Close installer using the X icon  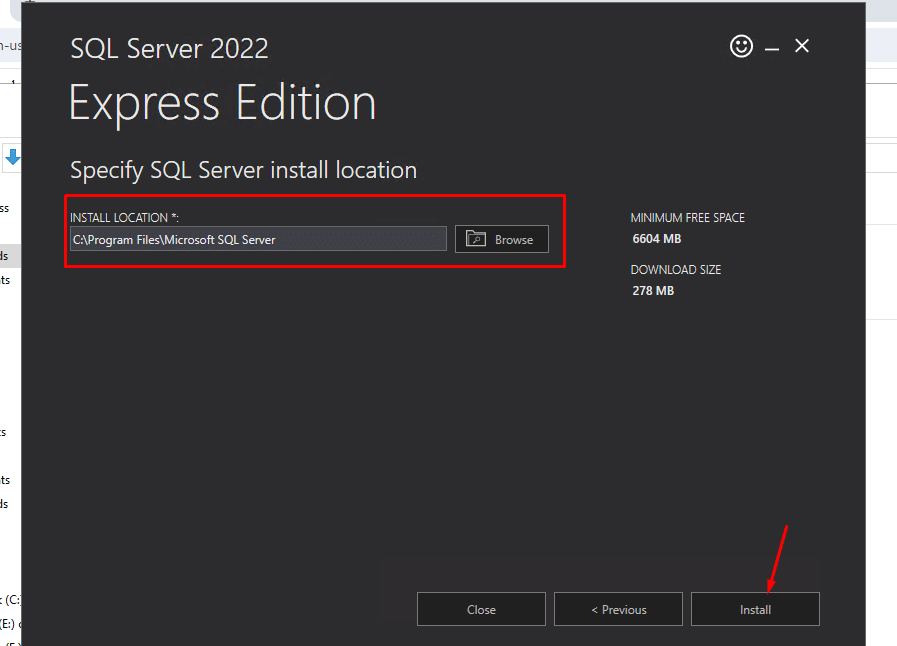coord(802,46)
